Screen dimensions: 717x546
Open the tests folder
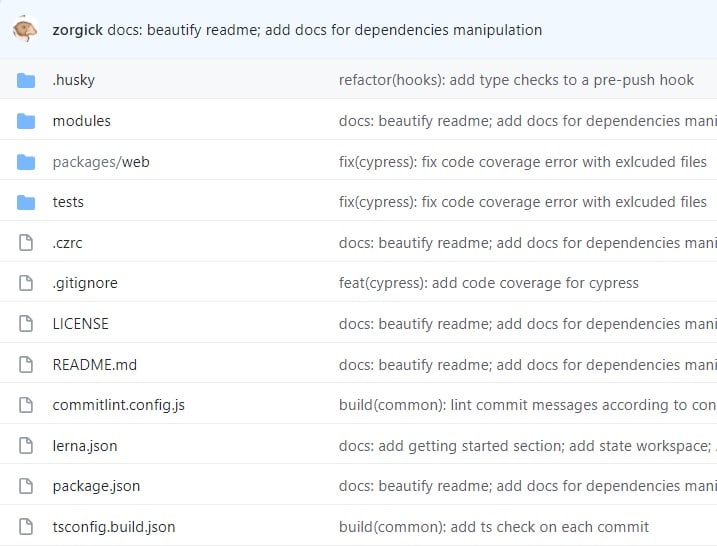(68, 202)
